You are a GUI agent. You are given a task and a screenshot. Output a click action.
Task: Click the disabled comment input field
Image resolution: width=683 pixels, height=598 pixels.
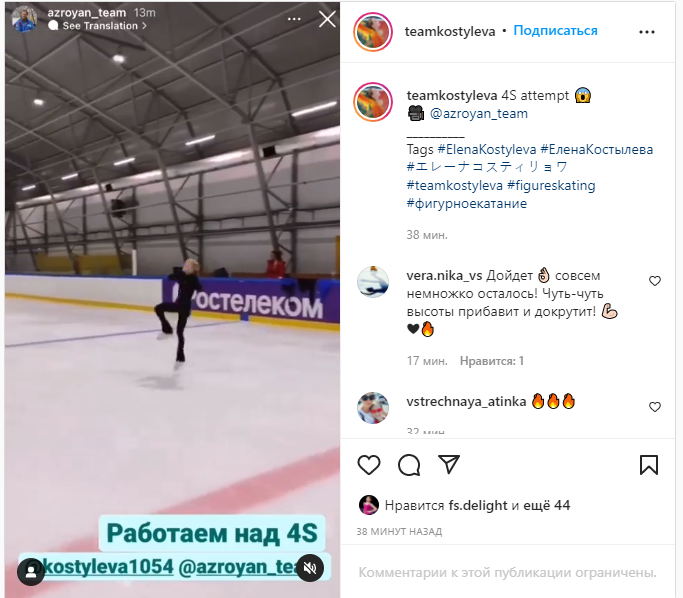pos(507,572)
